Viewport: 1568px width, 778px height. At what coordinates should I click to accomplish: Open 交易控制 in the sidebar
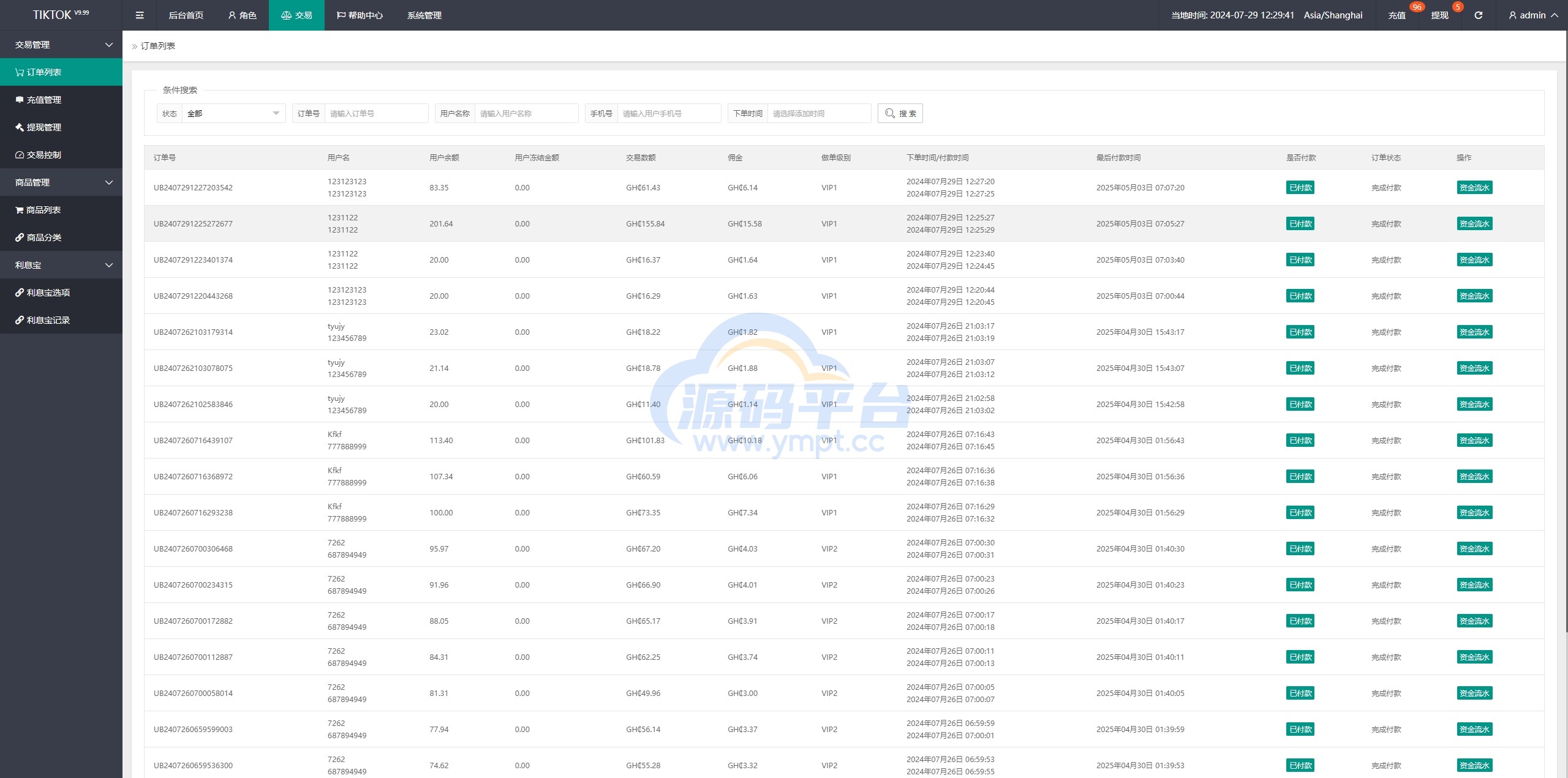(61, 155)
